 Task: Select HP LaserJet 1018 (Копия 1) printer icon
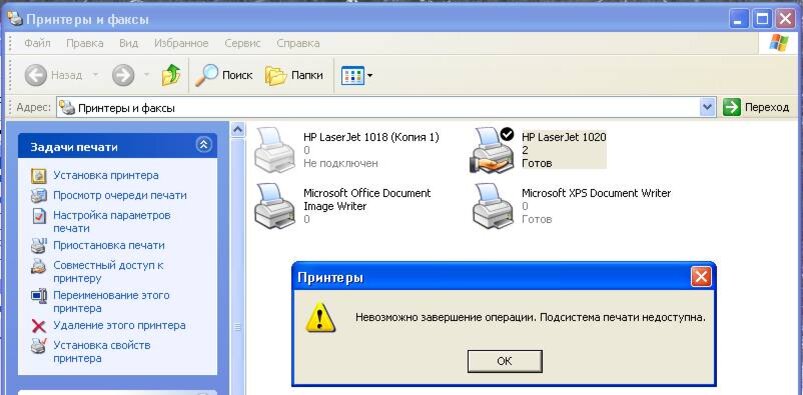[274, 149]
